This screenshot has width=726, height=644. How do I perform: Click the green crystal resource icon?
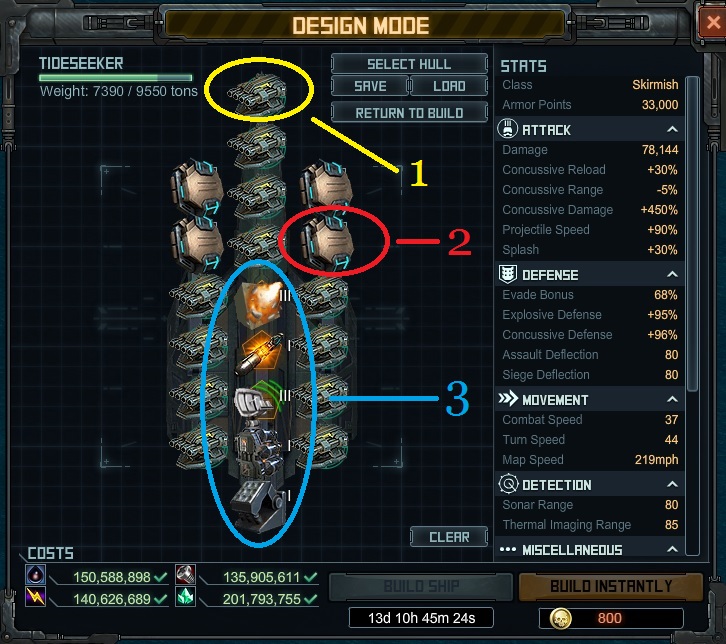(185, 598)
